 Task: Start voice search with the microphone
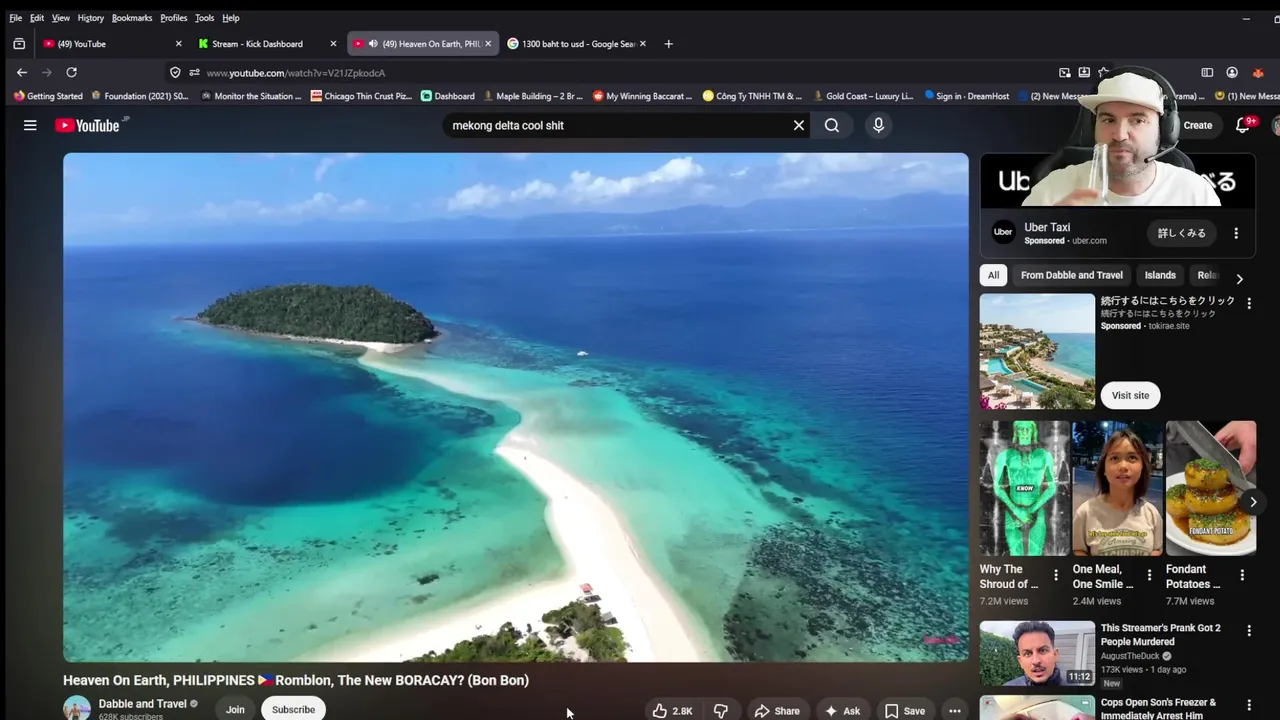878,125
